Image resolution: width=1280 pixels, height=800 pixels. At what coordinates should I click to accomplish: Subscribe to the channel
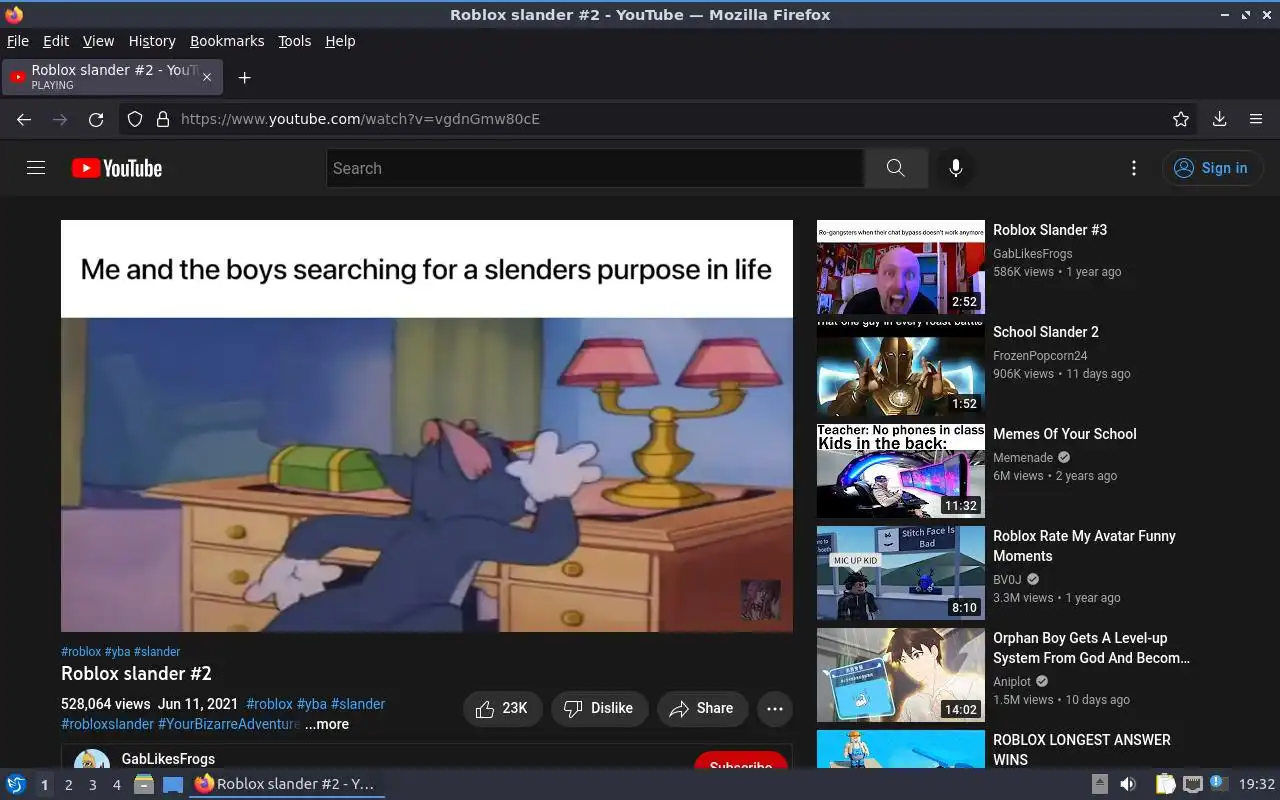click(741, 760)
